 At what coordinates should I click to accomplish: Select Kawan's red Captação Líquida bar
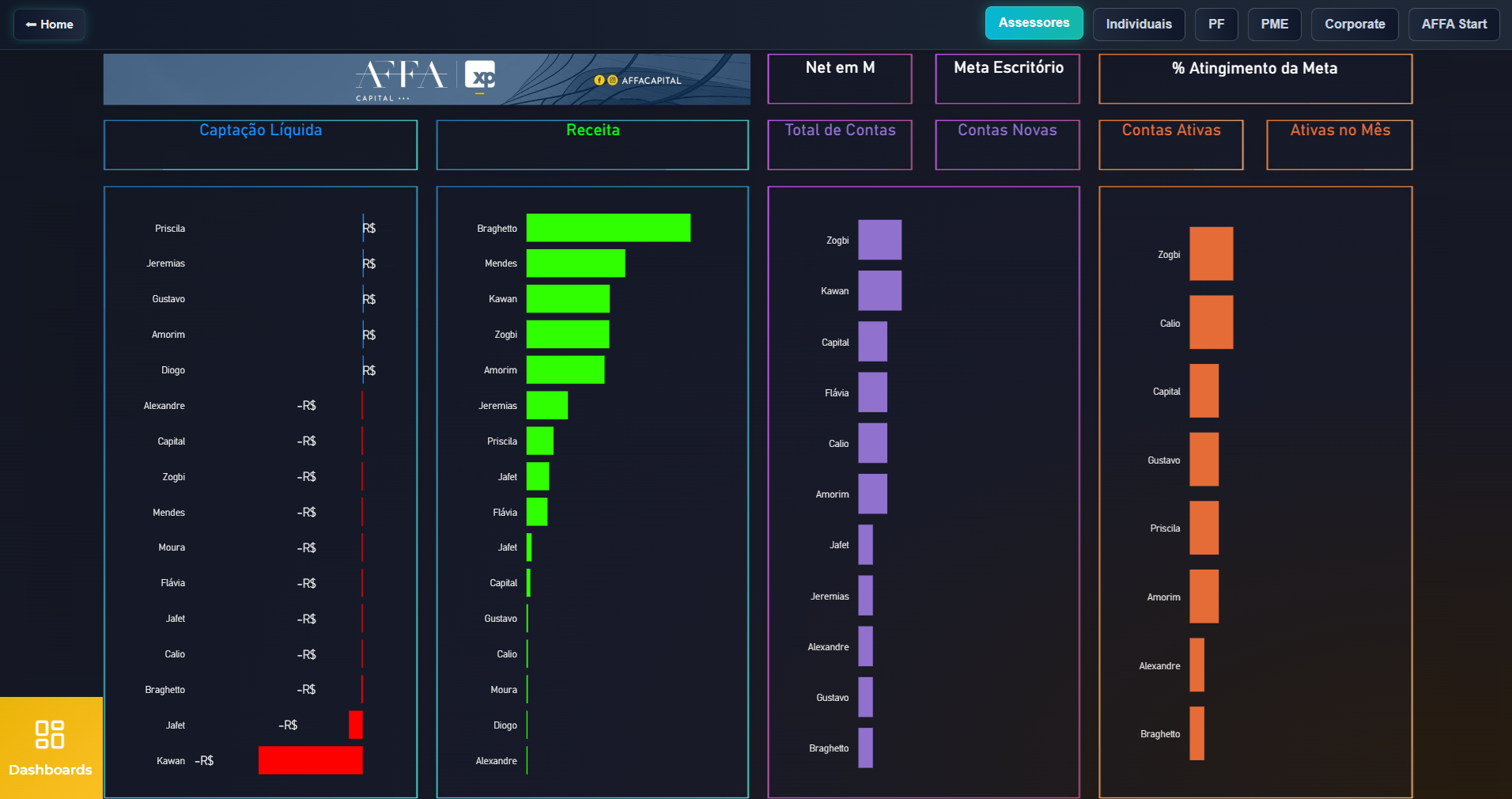310,760
